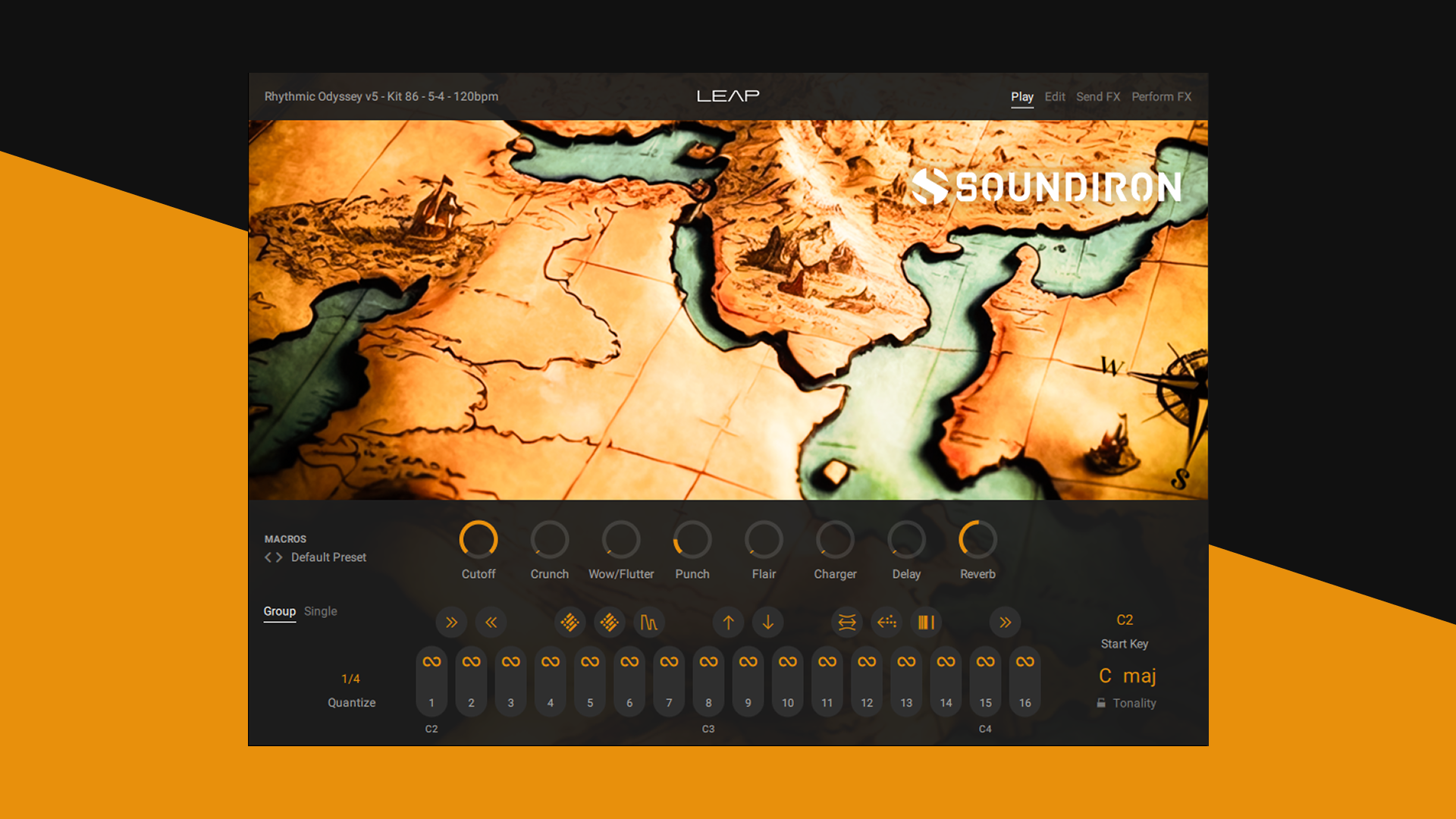Click the loop icon on pad 15

click(x=985, y=661)
